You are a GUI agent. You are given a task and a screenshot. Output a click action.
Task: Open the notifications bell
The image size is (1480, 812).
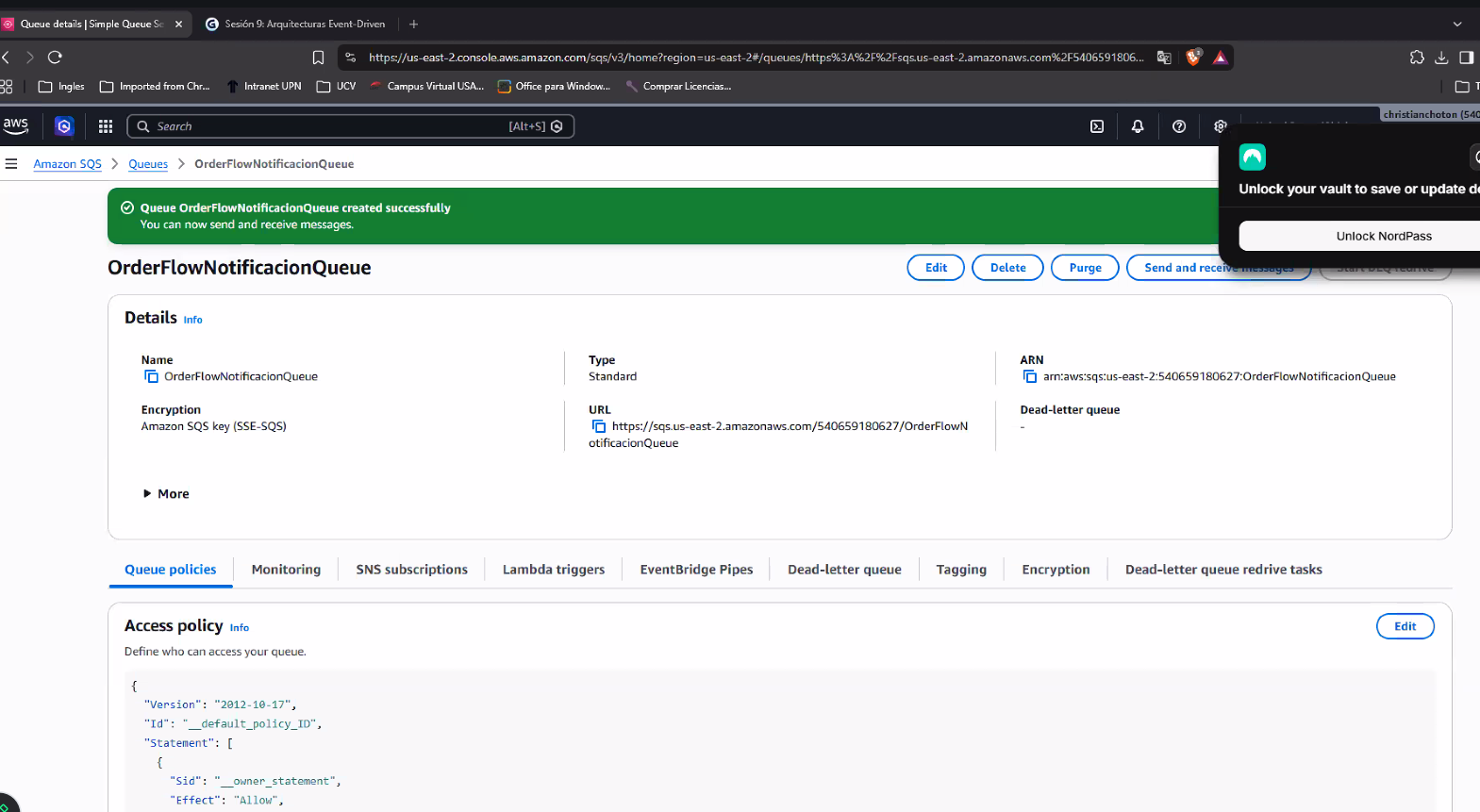1138,126
